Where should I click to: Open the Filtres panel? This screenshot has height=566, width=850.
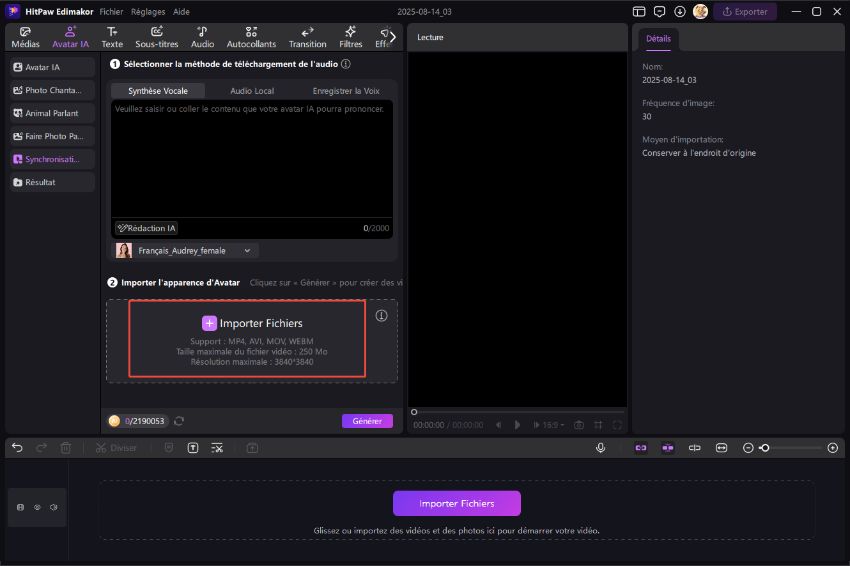(x=351, y=37)
